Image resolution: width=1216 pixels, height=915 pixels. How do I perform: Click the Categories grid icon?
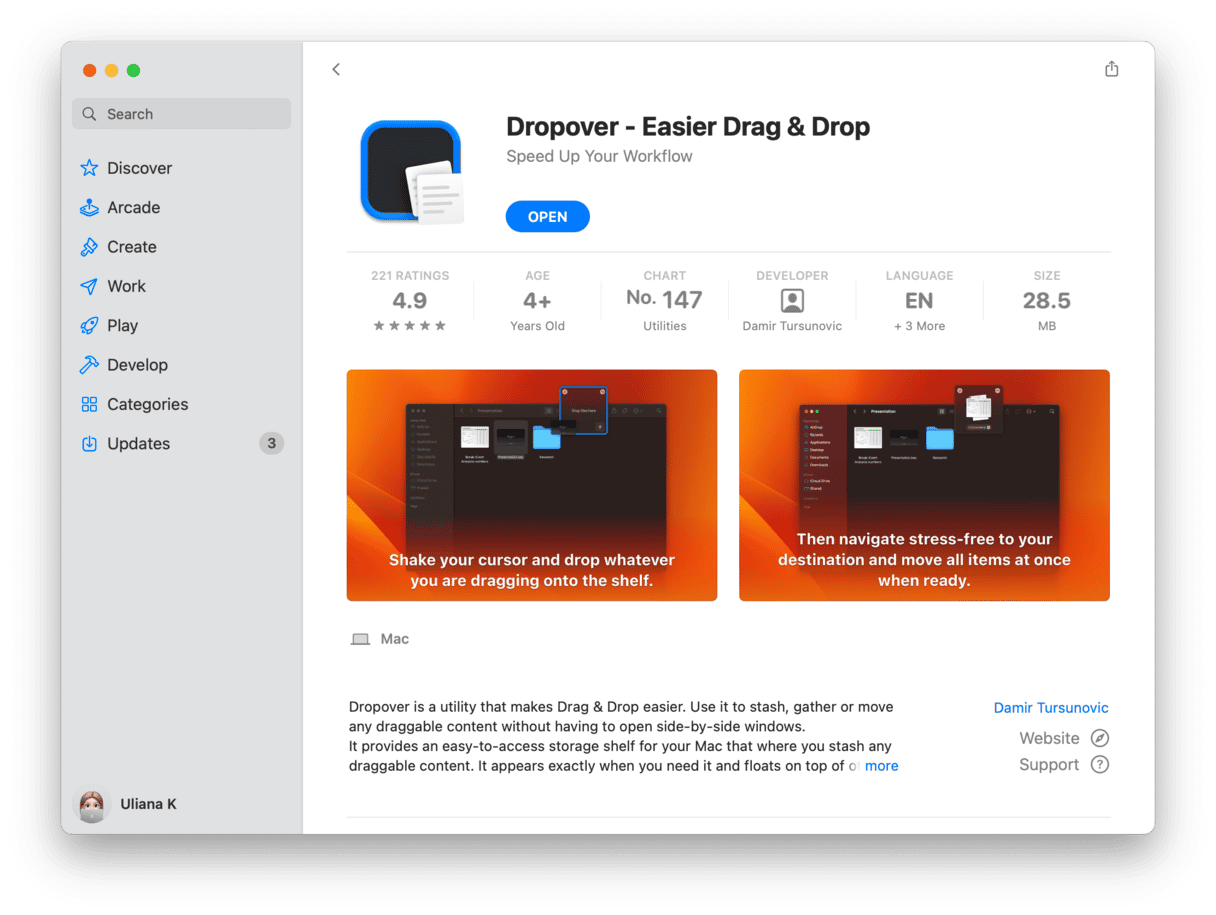(89, 404)
